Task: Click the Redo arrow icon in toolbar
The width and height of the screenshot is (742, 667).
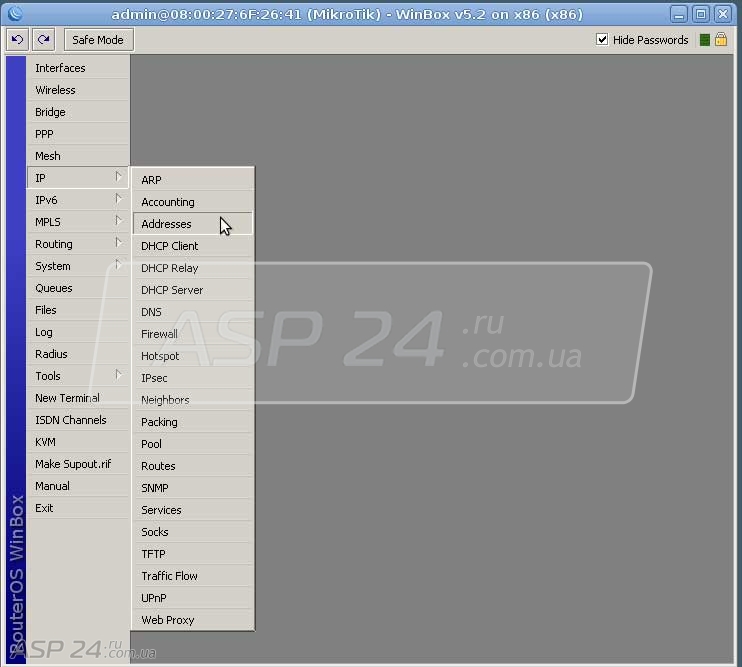Action: 43,40
